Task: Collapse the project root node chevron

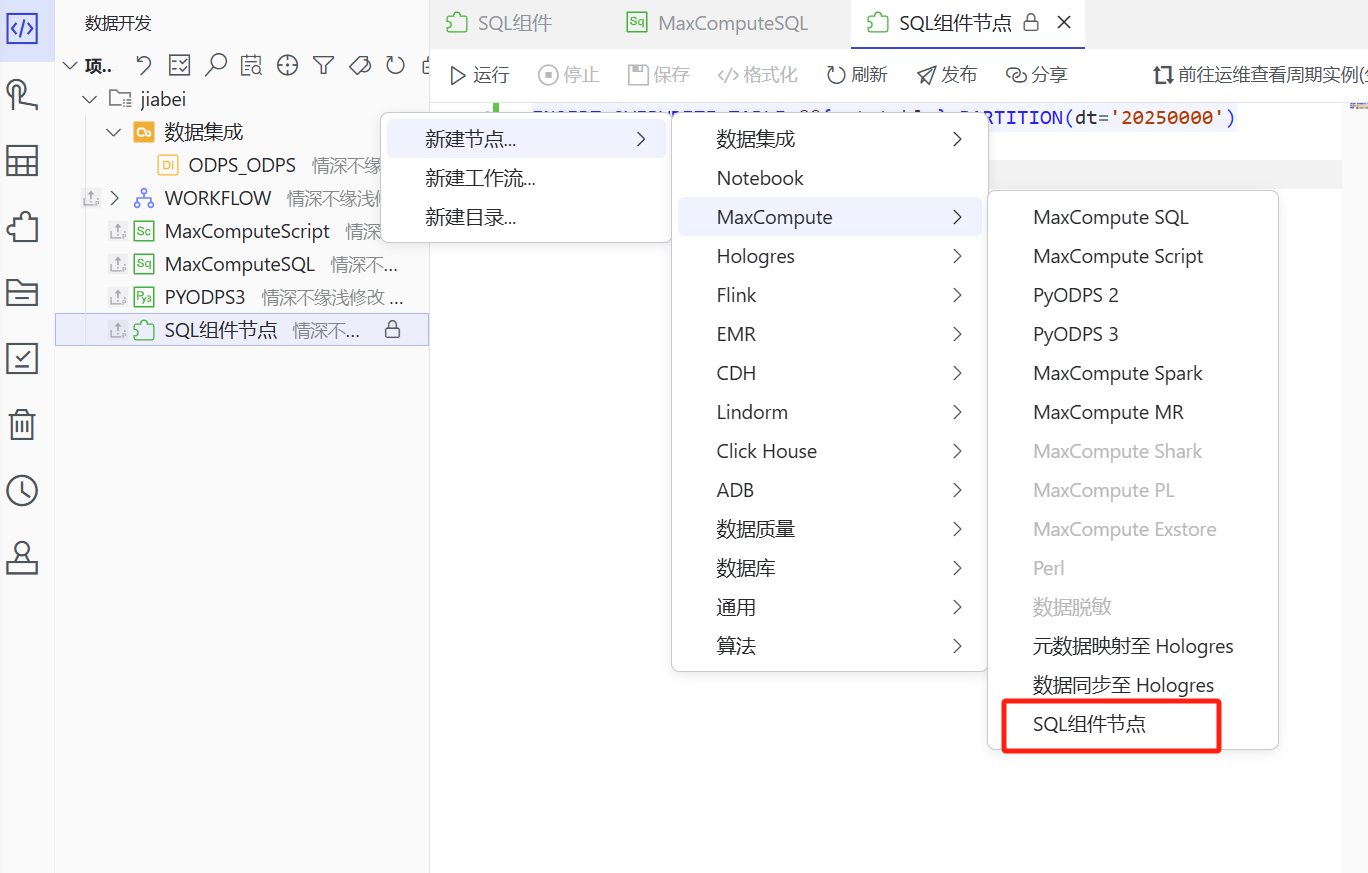Action: pos(69,66)
